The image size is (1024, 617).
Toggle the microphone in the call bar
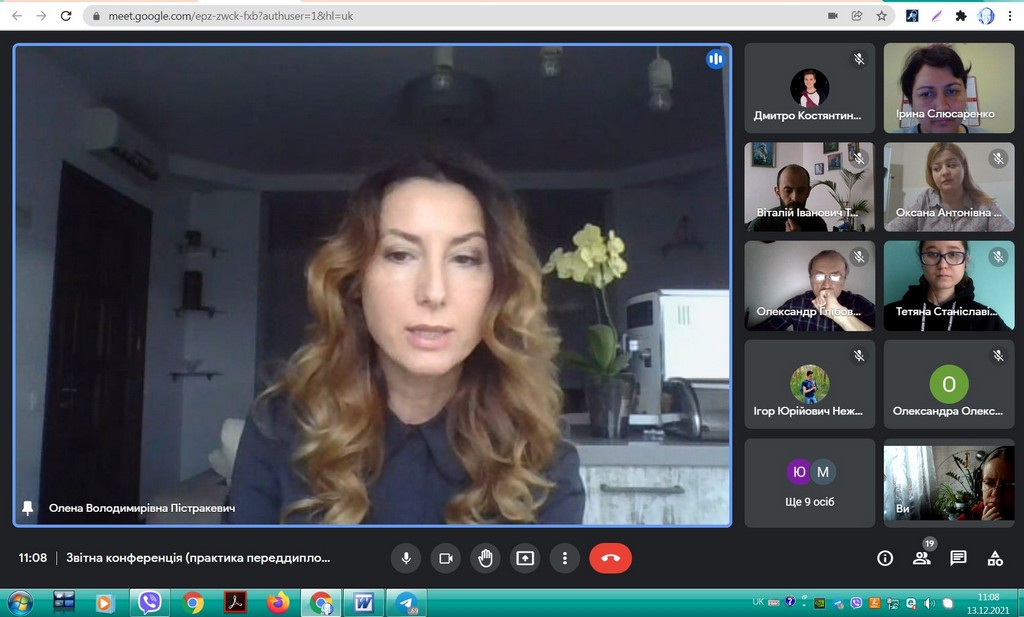(x=406, y=558)
